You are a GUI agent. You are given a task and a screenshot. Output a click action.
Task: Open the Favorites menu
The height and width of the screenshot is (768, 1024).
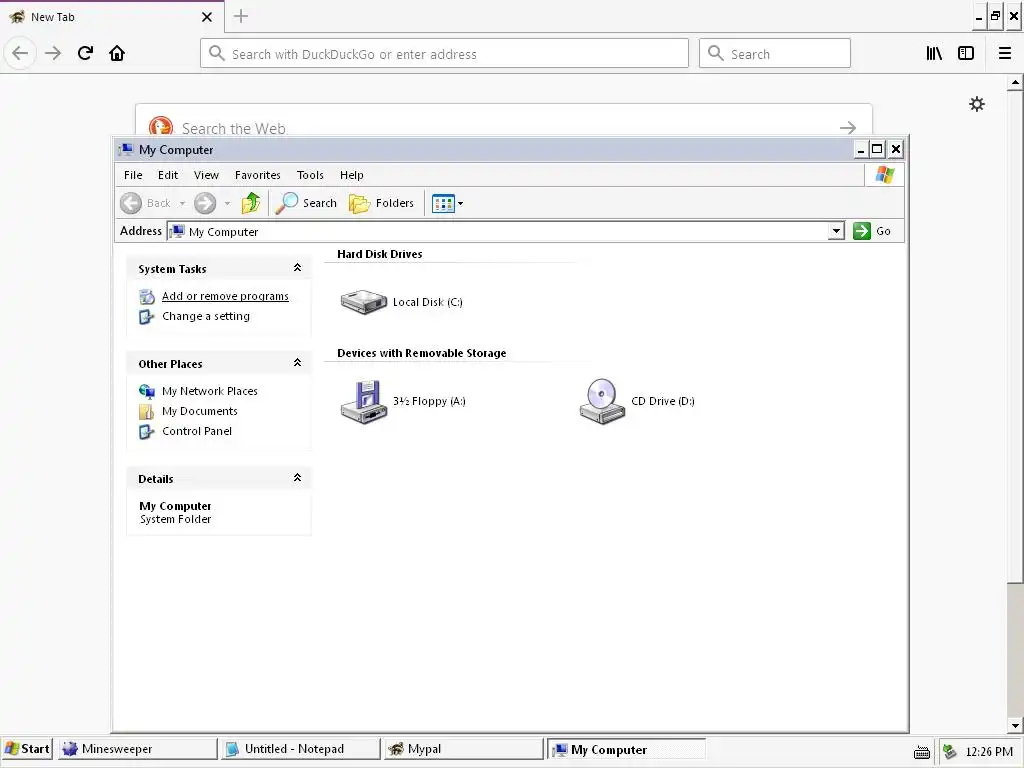tap(257, 175)
